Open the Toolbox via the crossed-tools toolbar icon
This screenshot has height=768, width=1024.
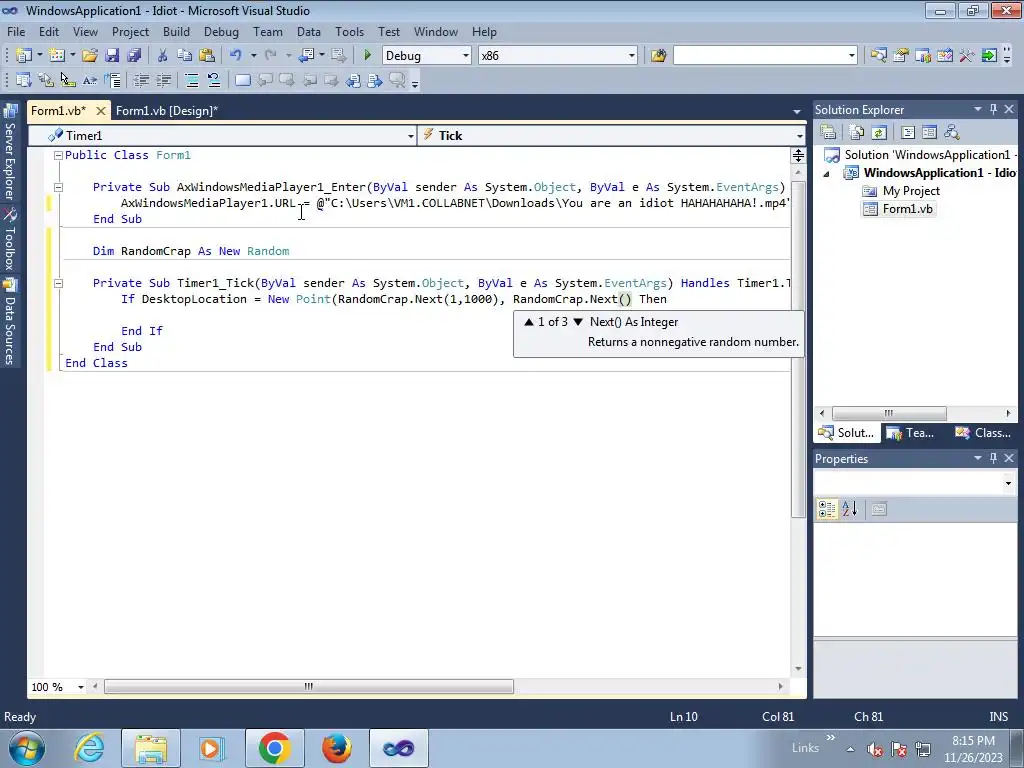967,56
